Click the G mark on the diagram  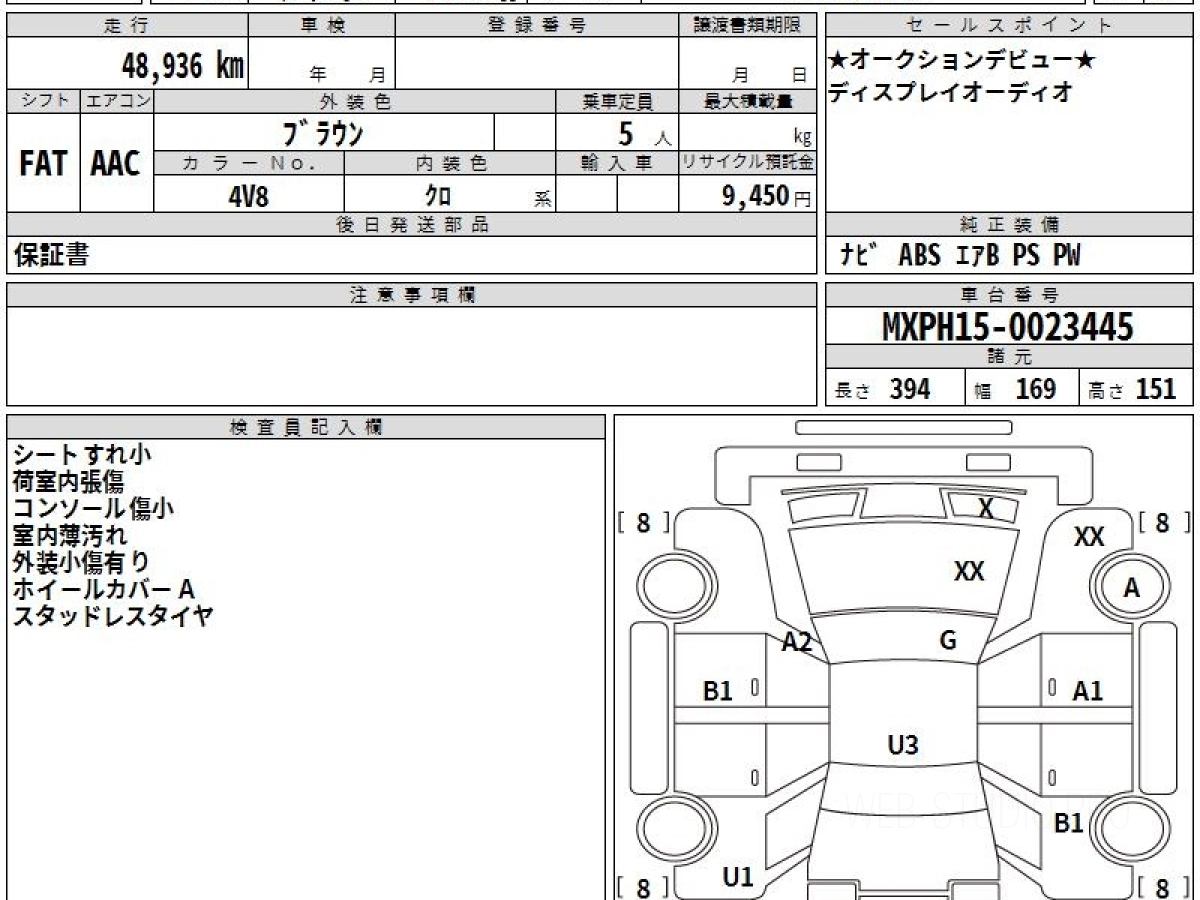(948, 642)
